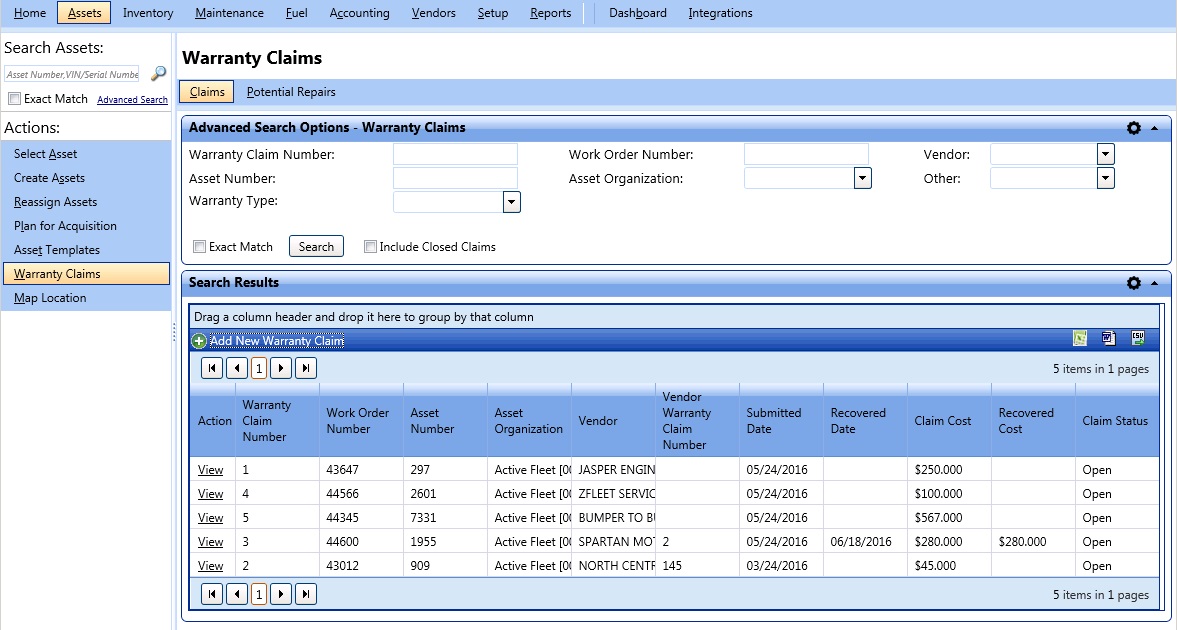
Task: Click the Search button
Action: 316,246
